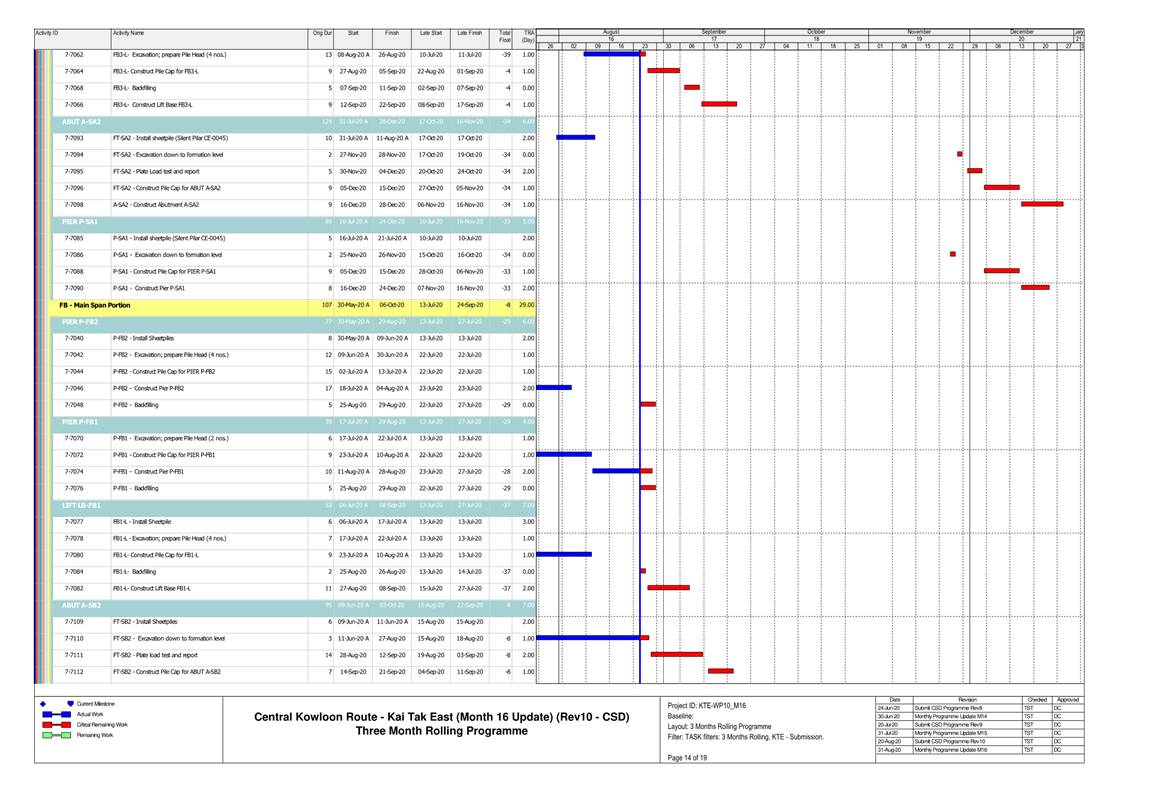The image size is (1149, 812).
Task: Select the red bar for FT-SB2 Plate Load test
Action: [676, 654]
